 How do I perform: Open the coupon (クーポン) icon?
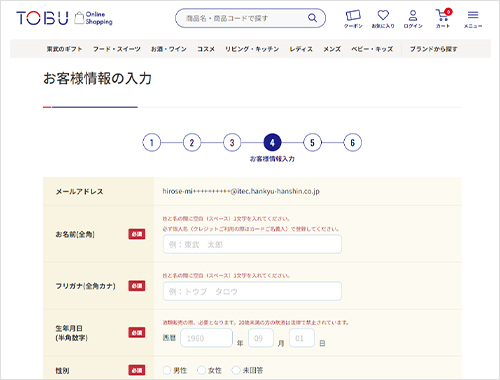[353, 19]
